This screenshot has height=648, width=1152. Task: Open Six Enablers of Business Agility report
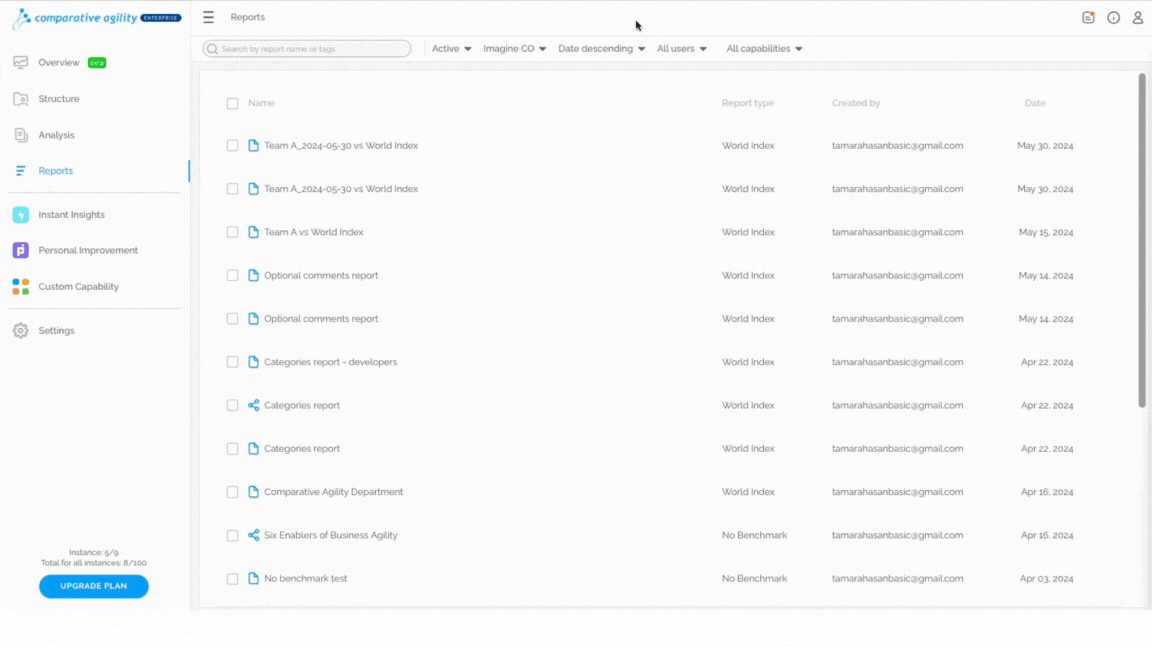[331, 536]
